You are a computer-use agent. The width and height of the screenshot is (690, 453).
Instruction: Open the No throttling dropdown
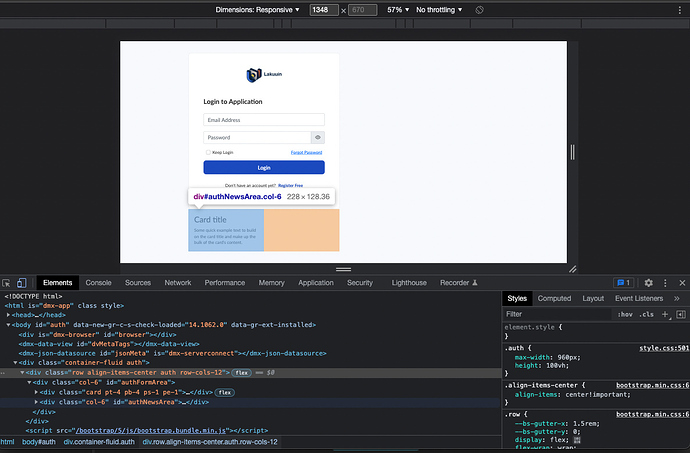click(x=439, y=10)
